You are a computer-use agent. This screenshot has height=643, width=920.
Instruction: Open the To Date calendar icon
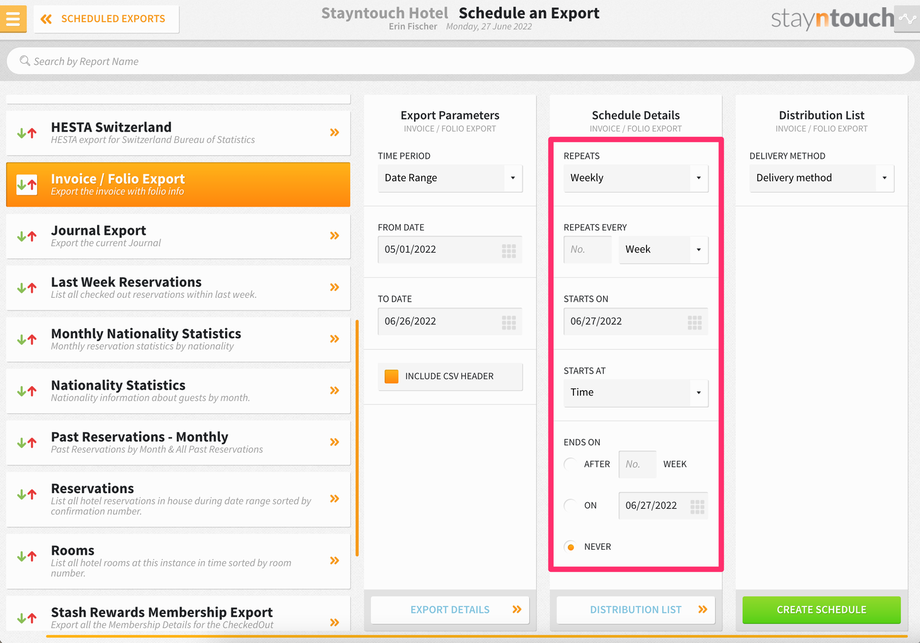(509, 323)
